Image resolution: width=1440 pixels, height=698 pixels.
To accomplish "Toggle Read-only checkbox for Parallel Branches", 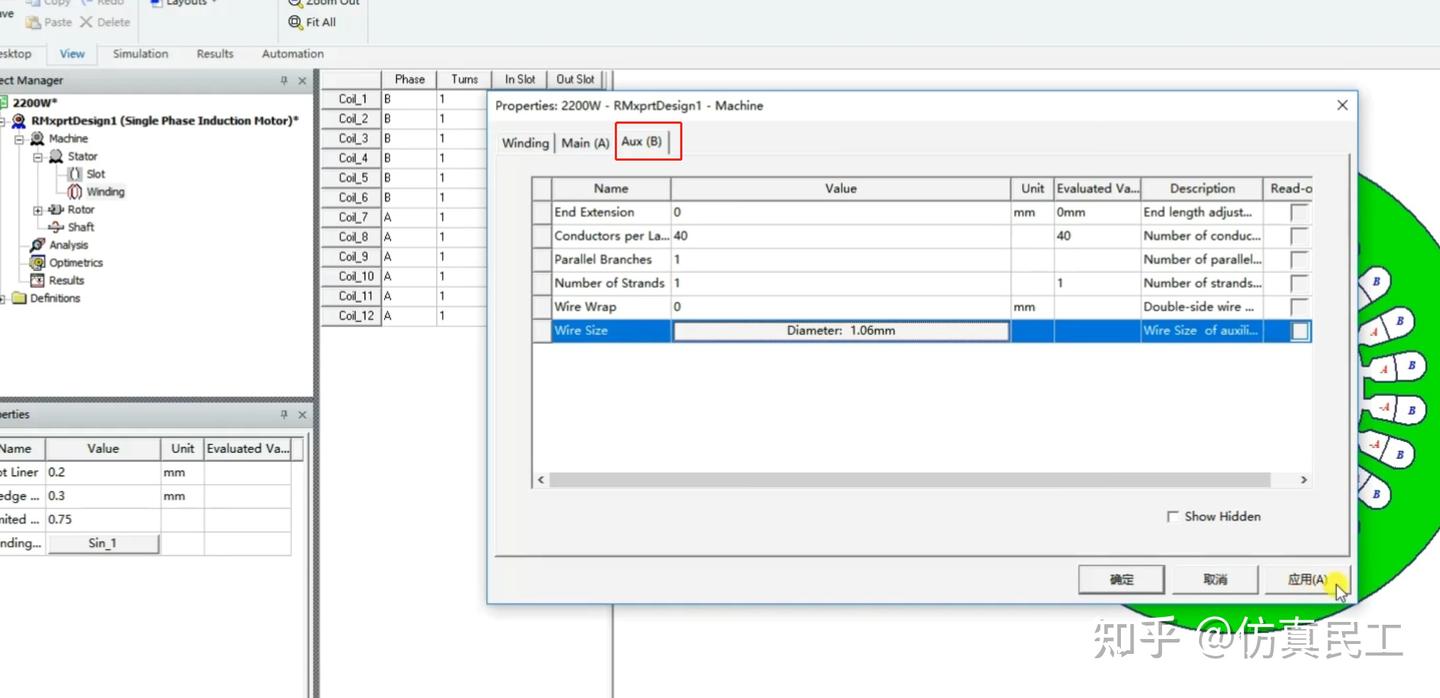I will coord(1299,259).
